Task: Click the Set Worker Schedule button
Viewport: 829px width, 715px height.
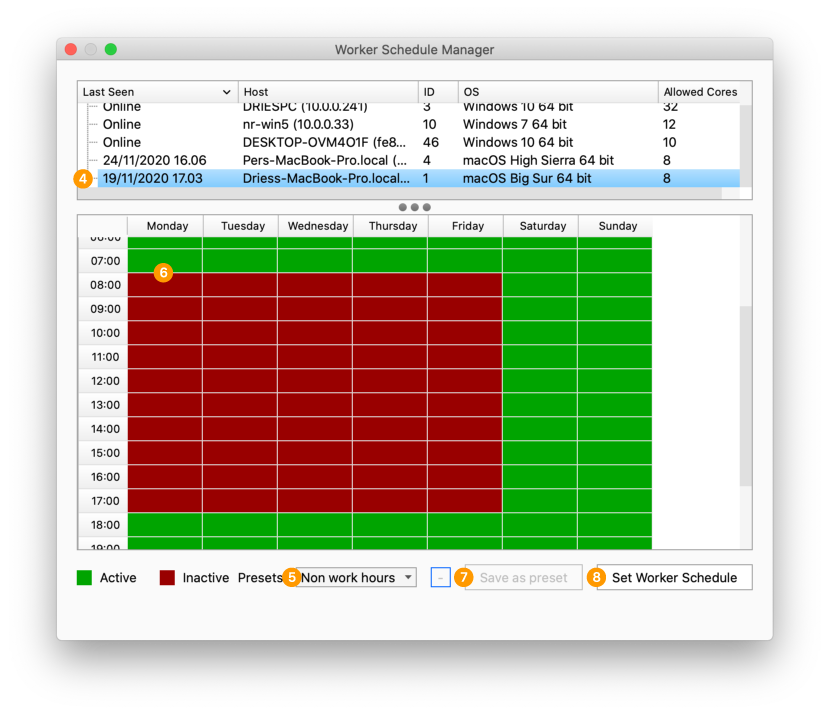Action: pos(674,577)
